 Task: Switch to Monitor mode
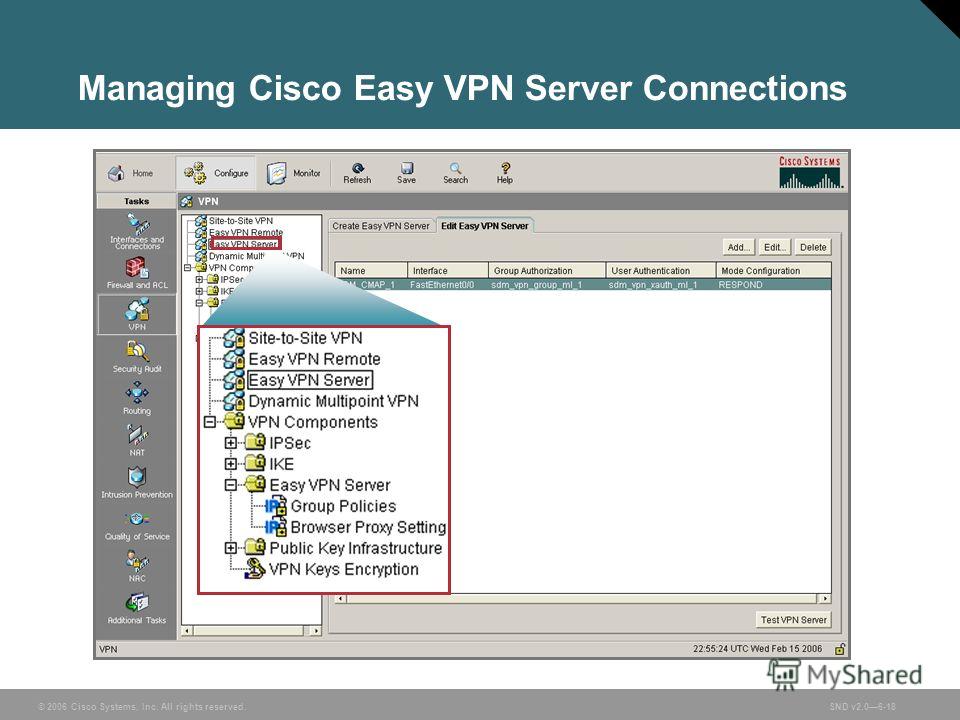pos(294,173)
